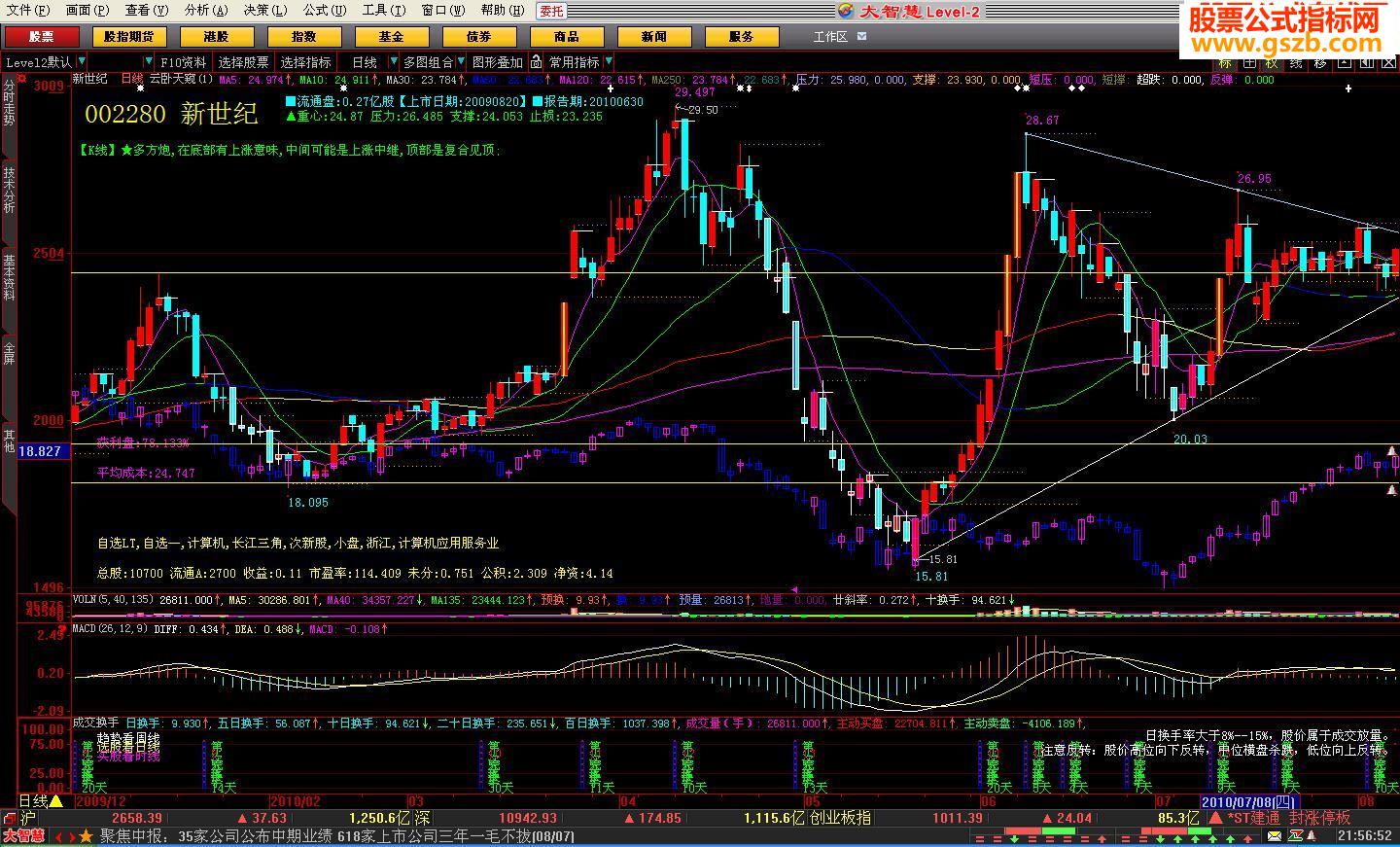Click the lock icon beside 图形叠加

tap(537, 62)
